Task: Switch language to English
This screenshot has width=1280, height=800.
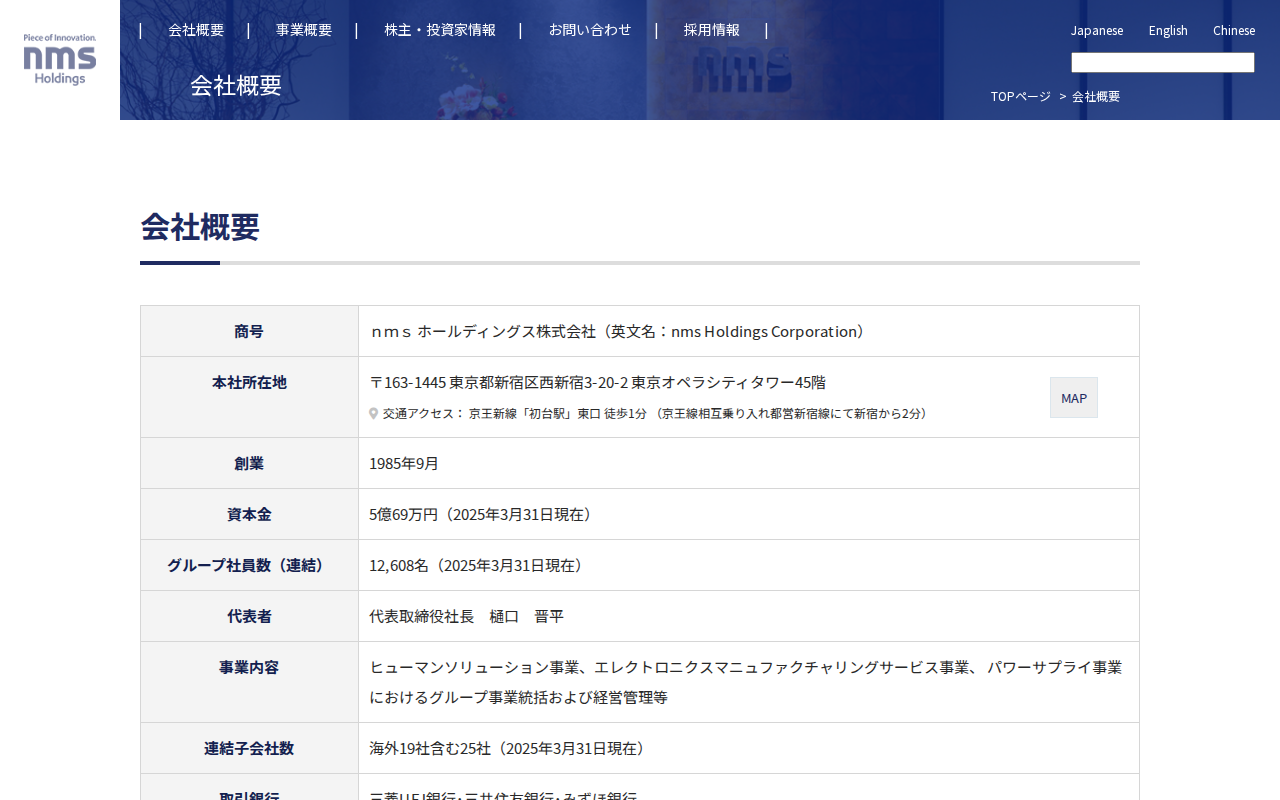Action: [x=1168, y=30]
